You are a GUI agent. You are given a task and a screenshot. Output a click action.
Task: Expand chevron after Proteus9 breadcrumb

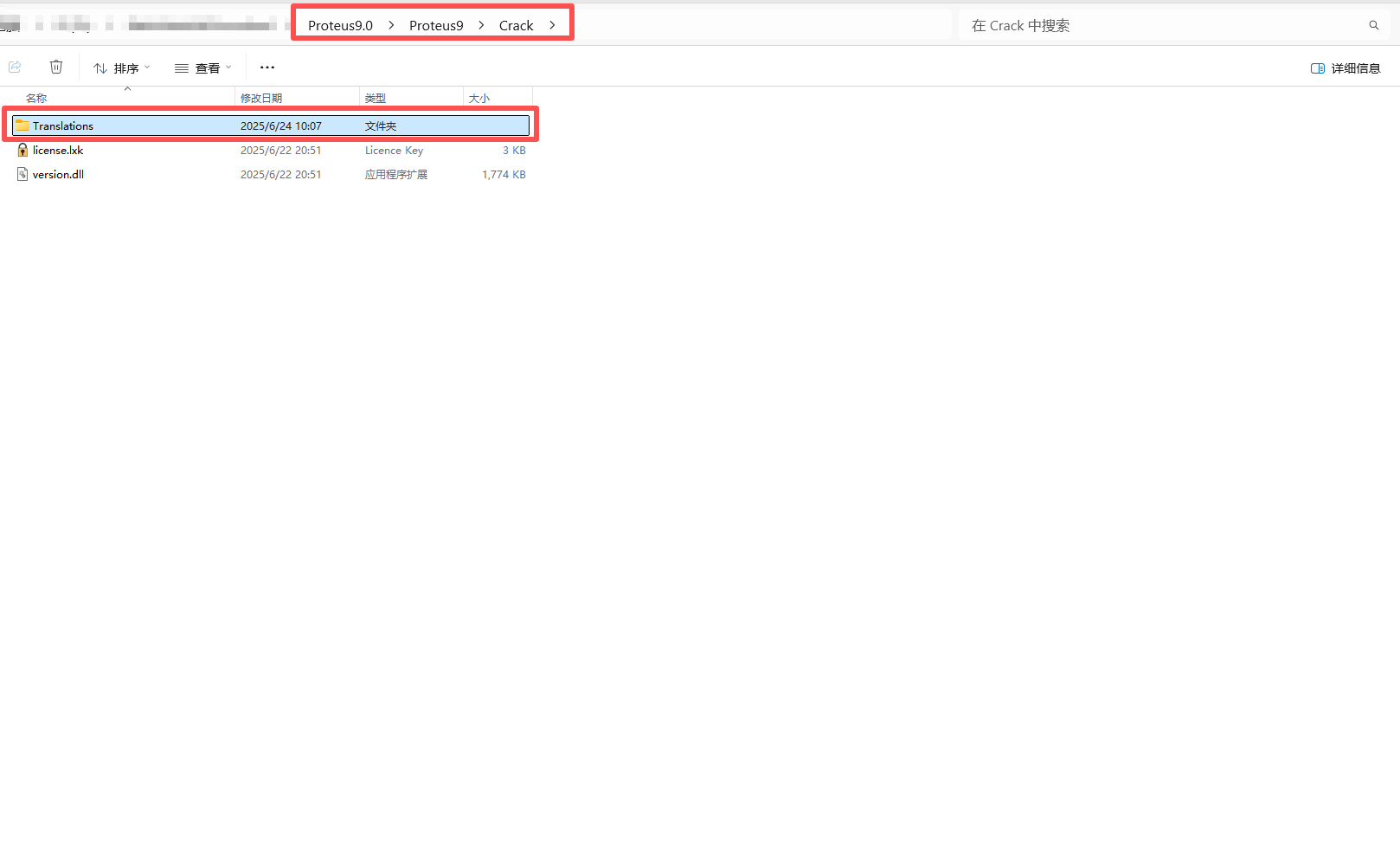482,25
